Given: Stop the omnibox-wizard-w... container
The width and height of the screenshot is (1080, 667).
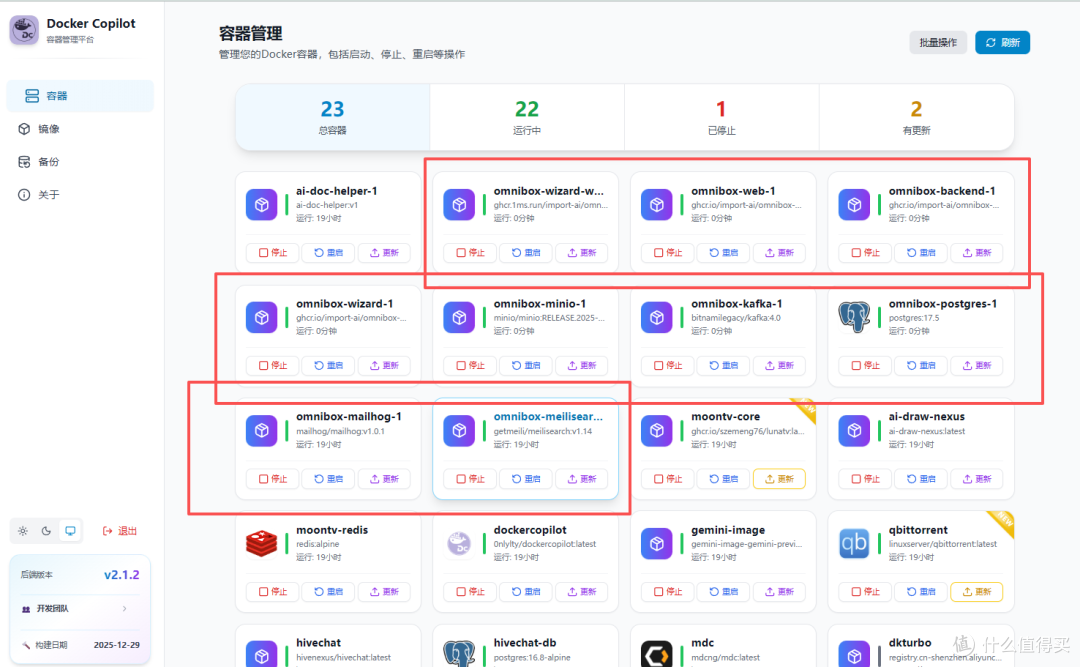Looking at the screenshot, I should tap(470, 253).
